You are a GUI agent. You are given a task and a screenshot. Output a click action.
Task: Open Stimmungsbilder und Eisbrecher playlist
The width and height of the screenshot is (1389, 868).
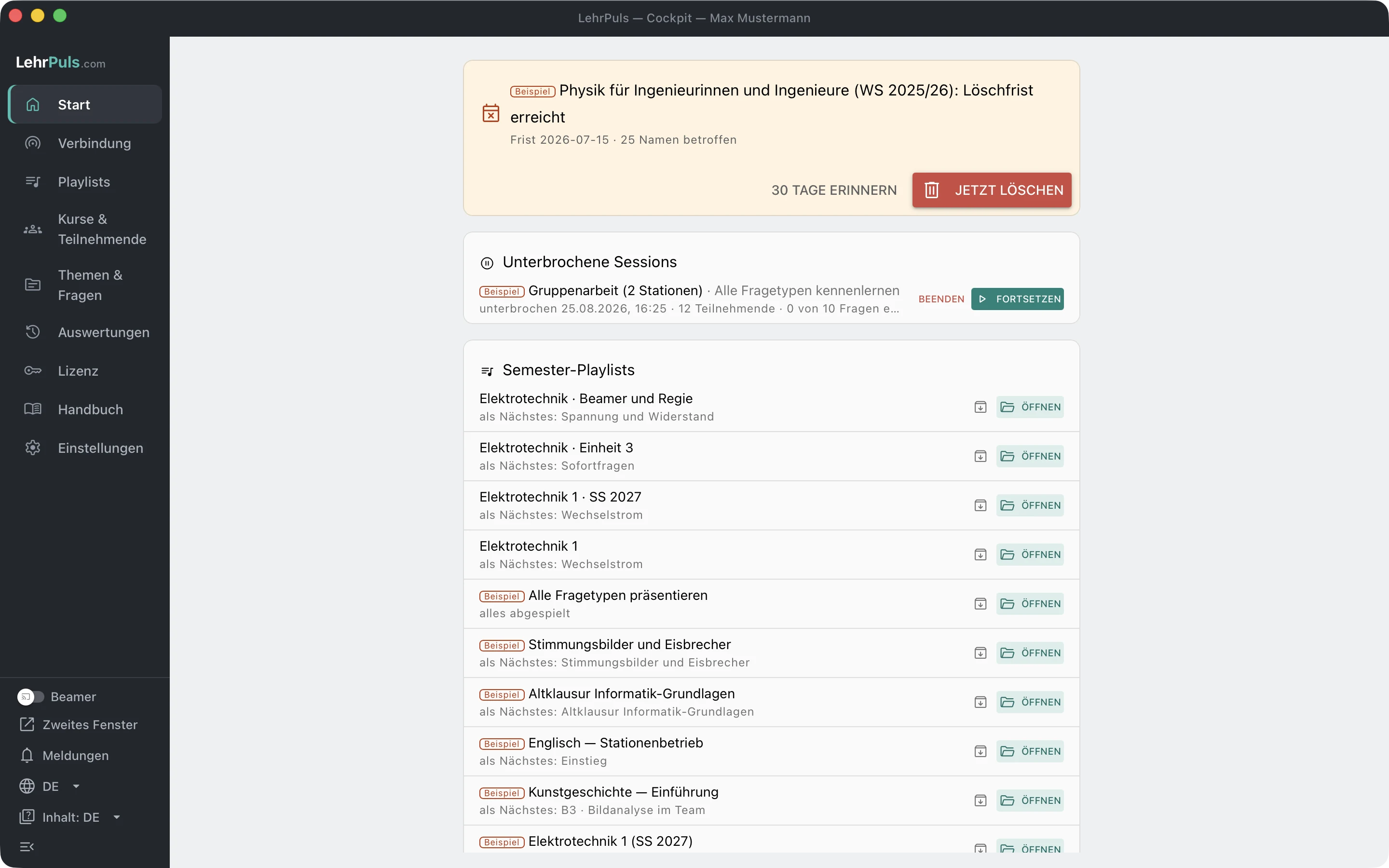pos(1030,653)
